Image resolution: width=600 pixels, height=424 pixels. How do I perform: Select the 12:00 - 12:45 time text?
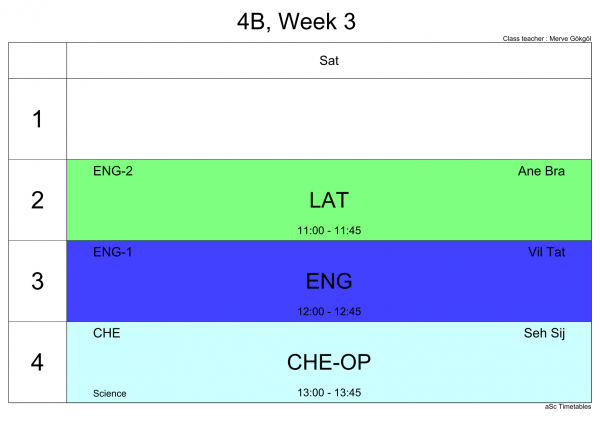coord(329,311)
